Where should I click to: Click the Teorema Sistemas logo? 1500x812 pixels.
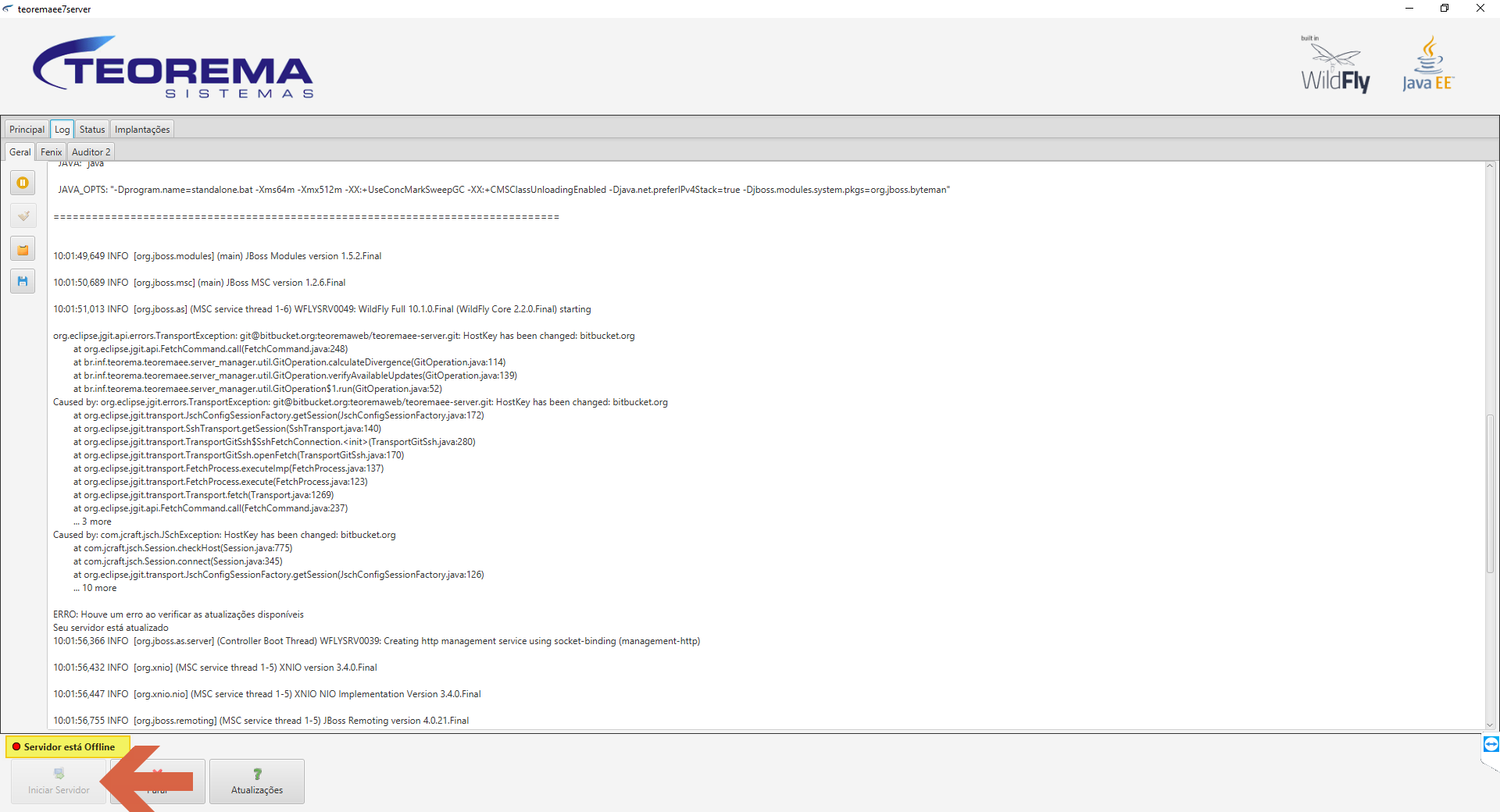[x=173, y=67]
